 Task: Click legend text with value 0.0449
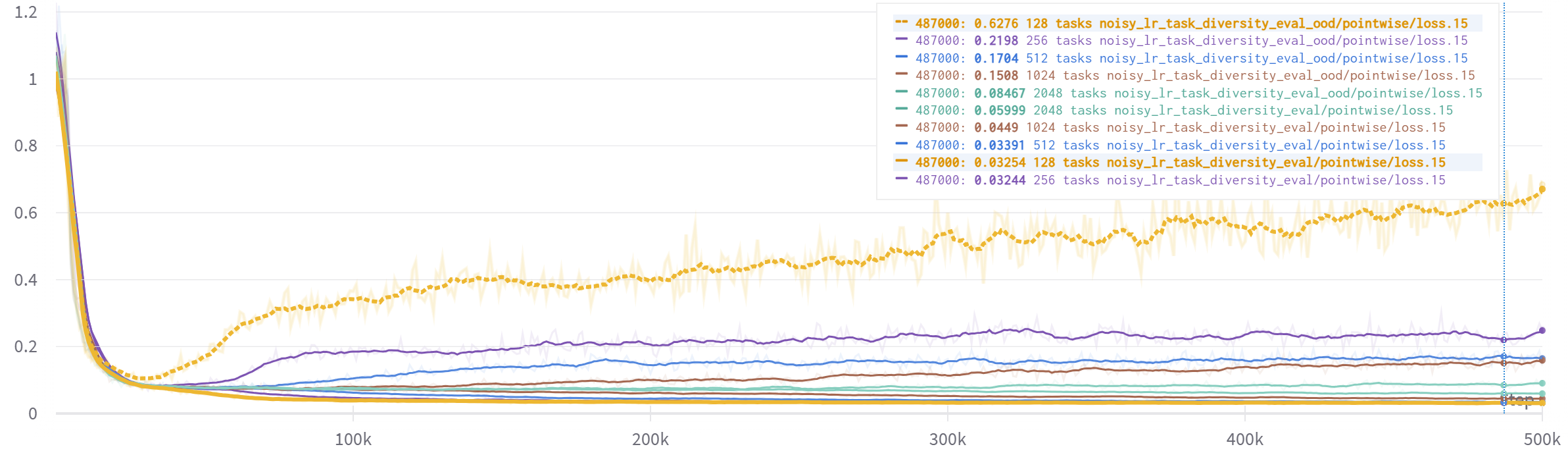[x=1180, y=128]
